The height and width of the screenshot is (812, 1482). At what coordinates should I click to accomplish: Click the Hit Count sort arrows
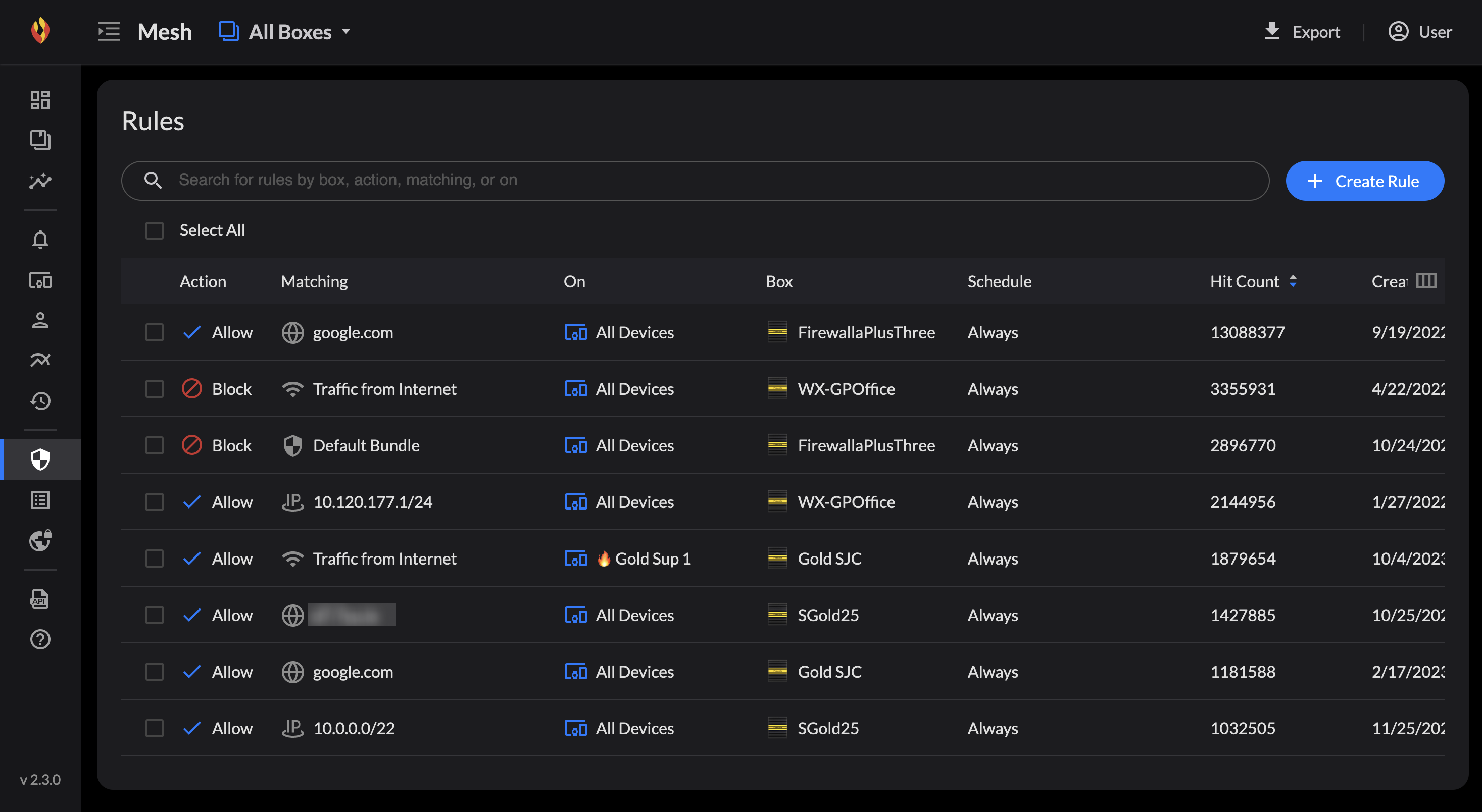tap(1293, 281)
